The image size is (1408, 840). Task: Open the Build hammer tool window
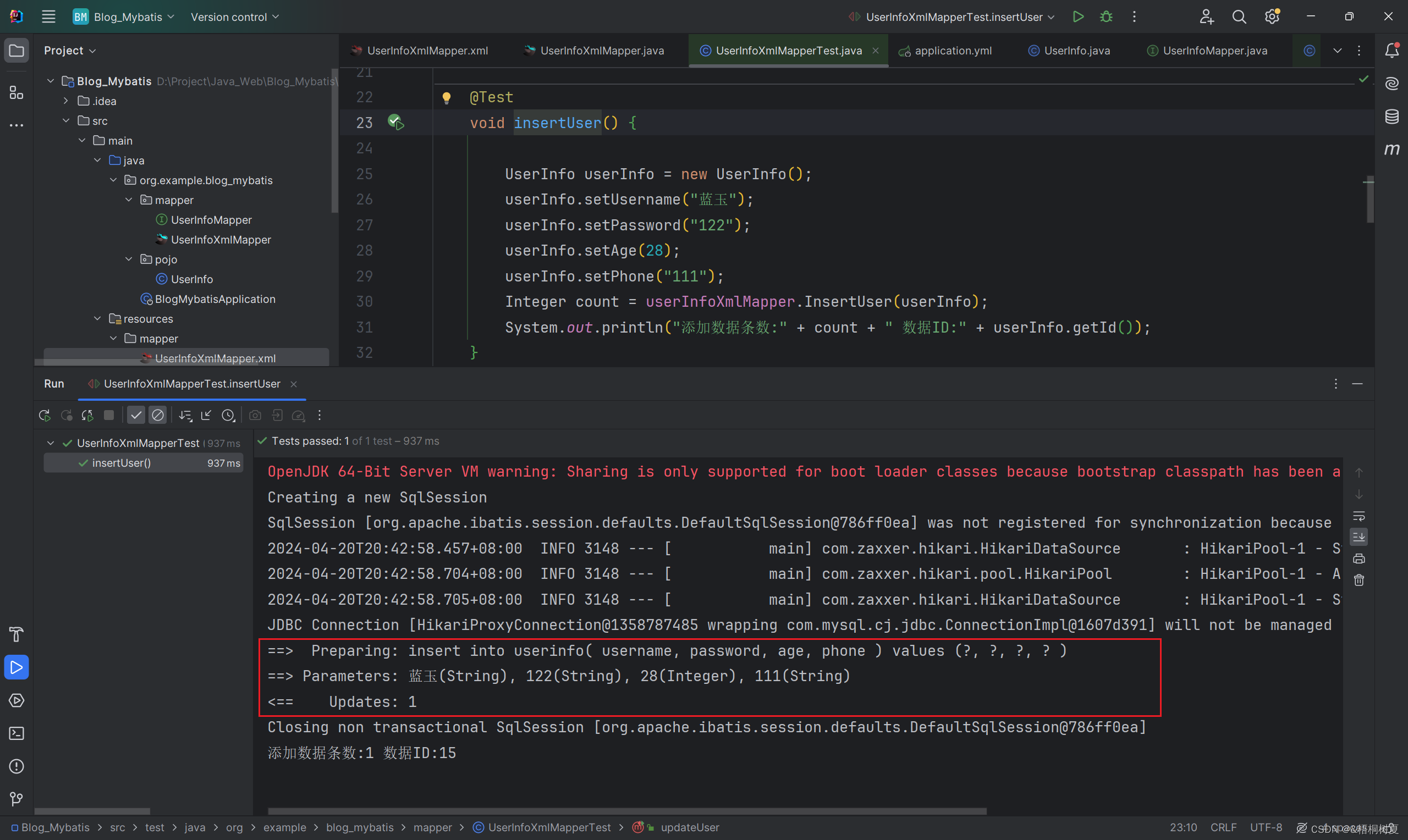[x=16, y=634]
